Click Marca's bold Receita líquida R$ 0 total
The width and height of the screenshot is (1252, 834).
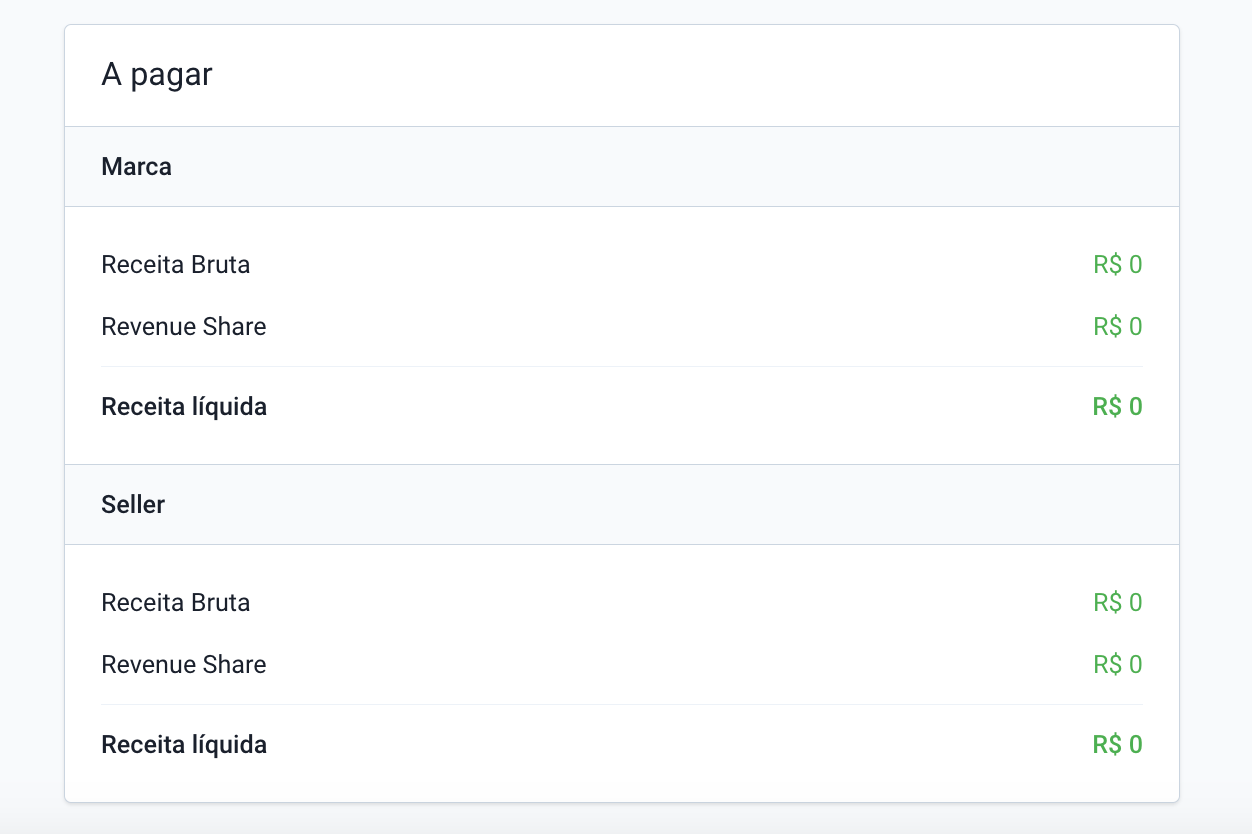click(1117, 407)
